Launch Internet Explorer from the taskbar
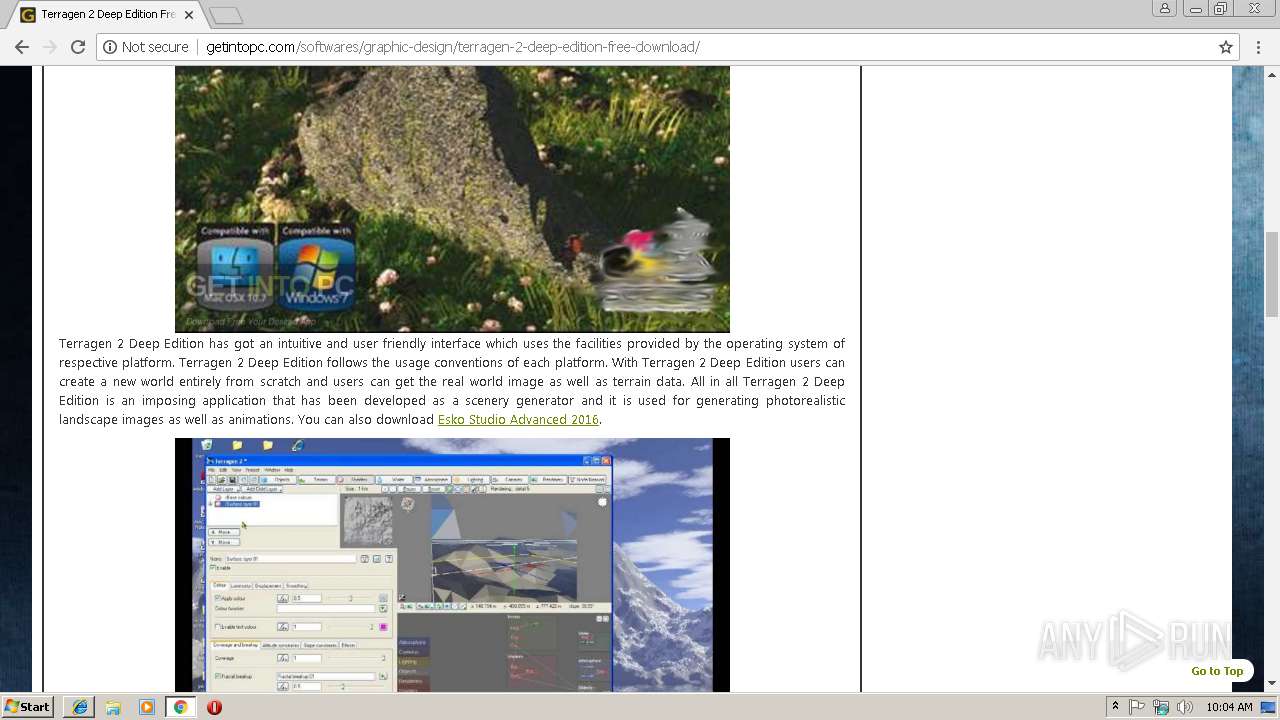This screenshot has height=720, width=1280. click(80, 707)
